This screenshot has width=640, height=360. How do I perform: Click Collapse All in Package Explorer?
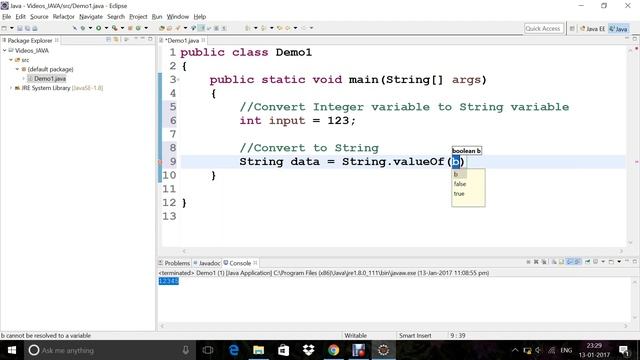coord(108,40)
